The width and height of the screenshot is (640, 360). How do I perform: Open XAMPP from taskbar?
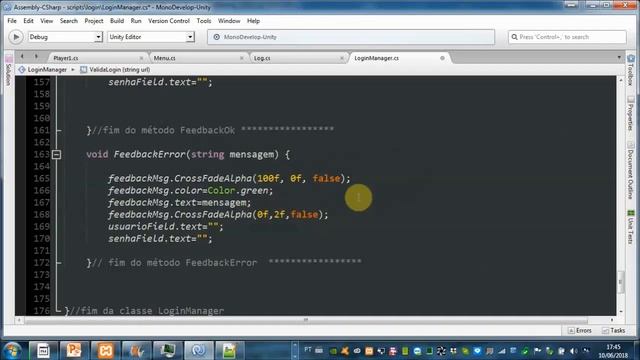click(105, 351)
